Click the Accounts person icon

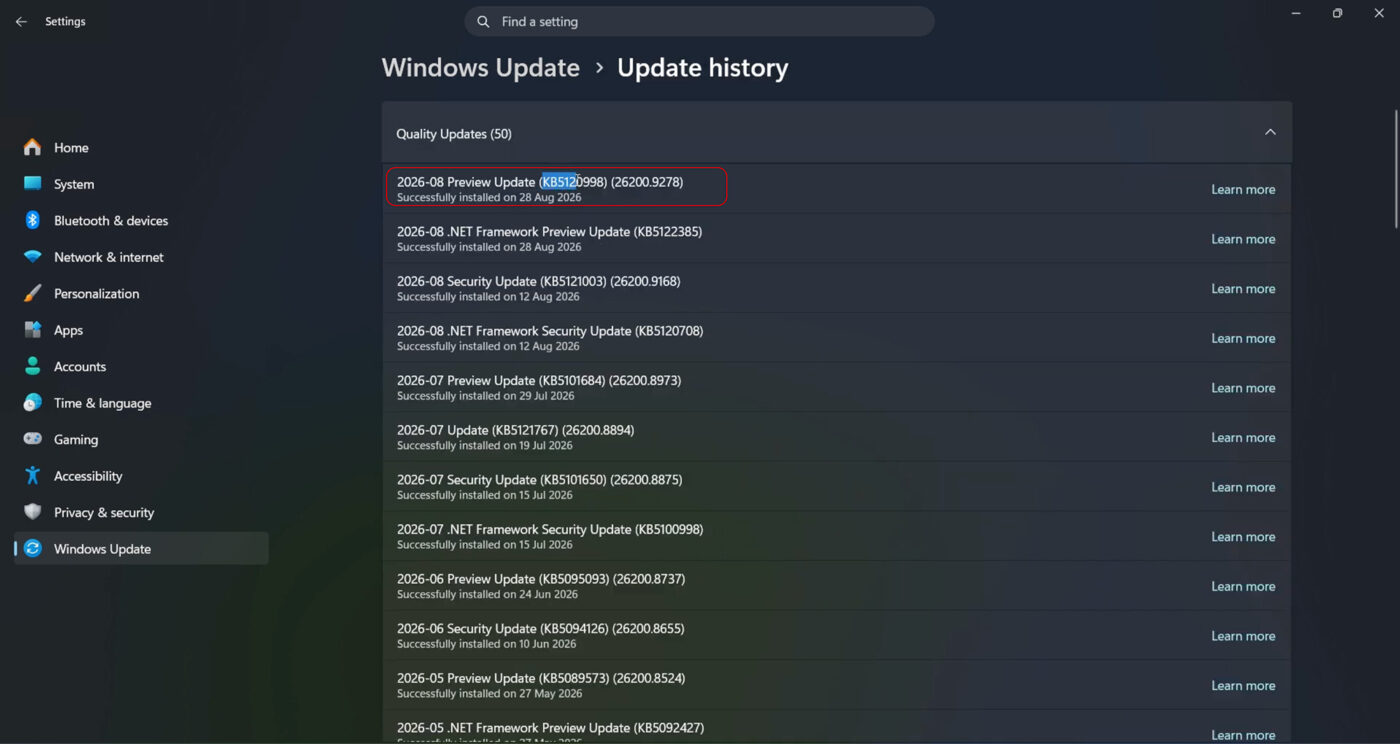pyautogui.click(x=33, y=366)
